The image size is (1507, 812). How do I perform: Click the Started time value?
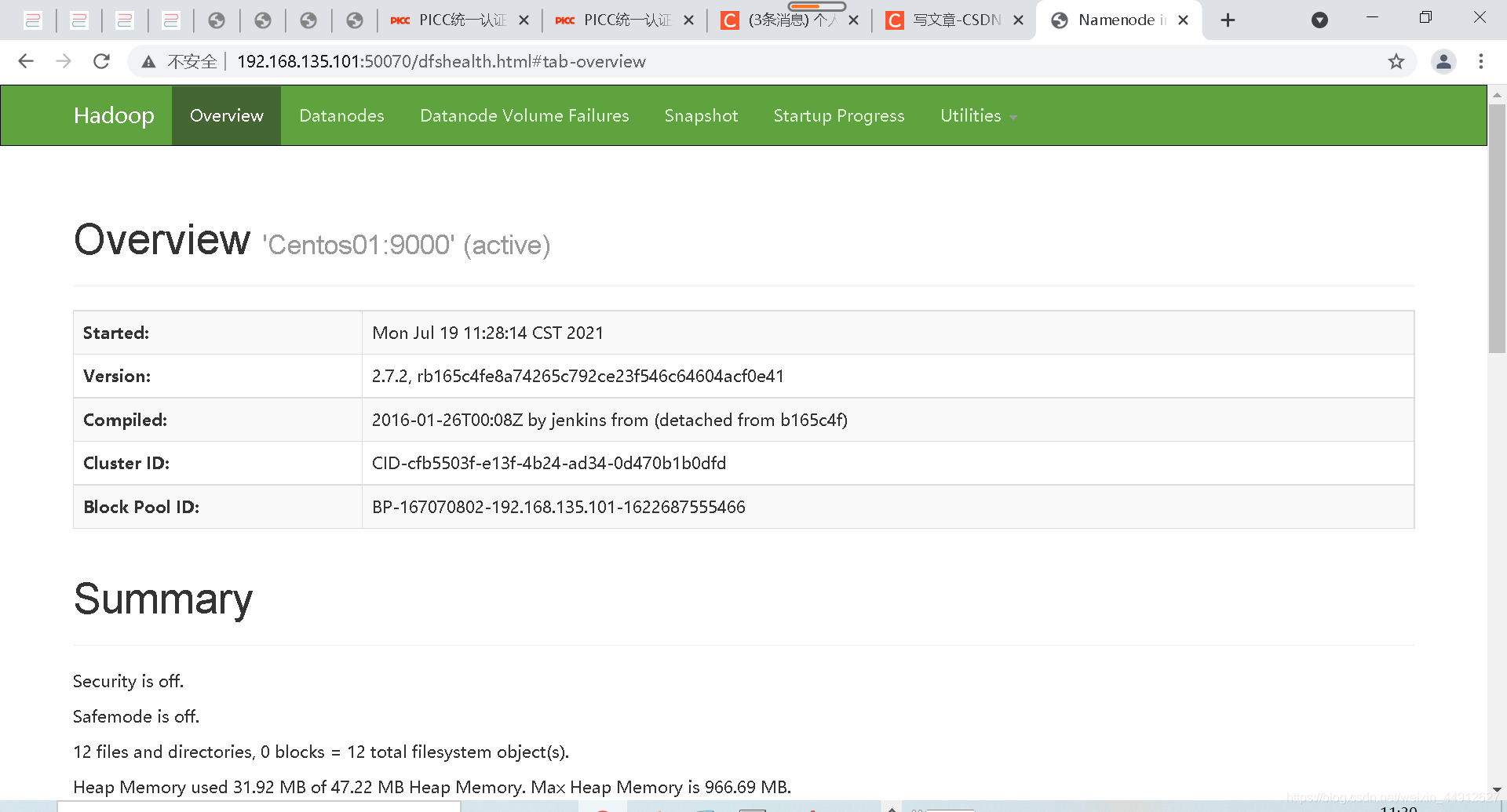coord(487,333)
